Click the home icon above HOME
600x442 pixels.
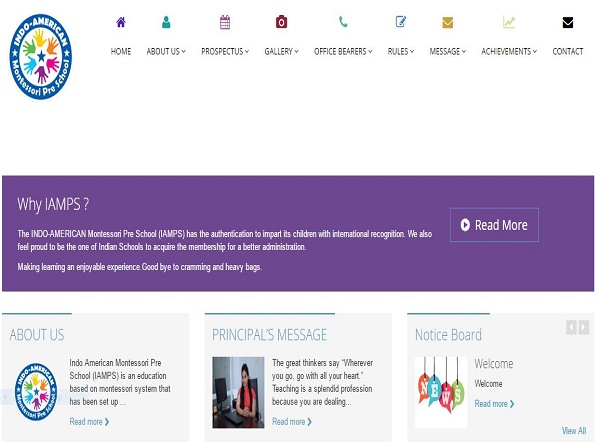point(121,22)
